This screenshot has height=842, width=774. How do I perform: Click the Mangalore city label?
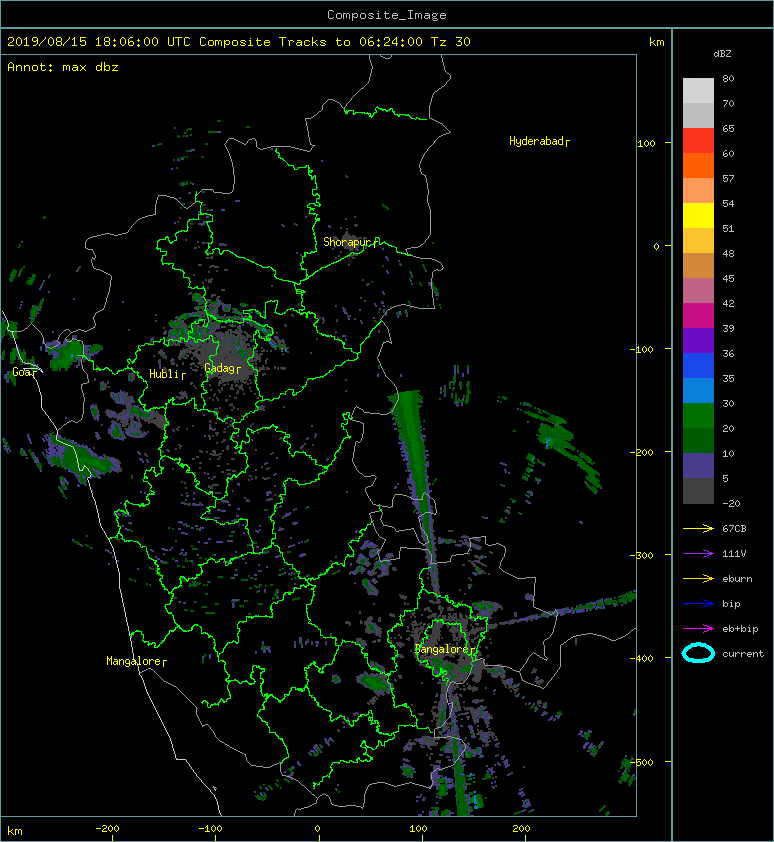[x=134, y=661]
